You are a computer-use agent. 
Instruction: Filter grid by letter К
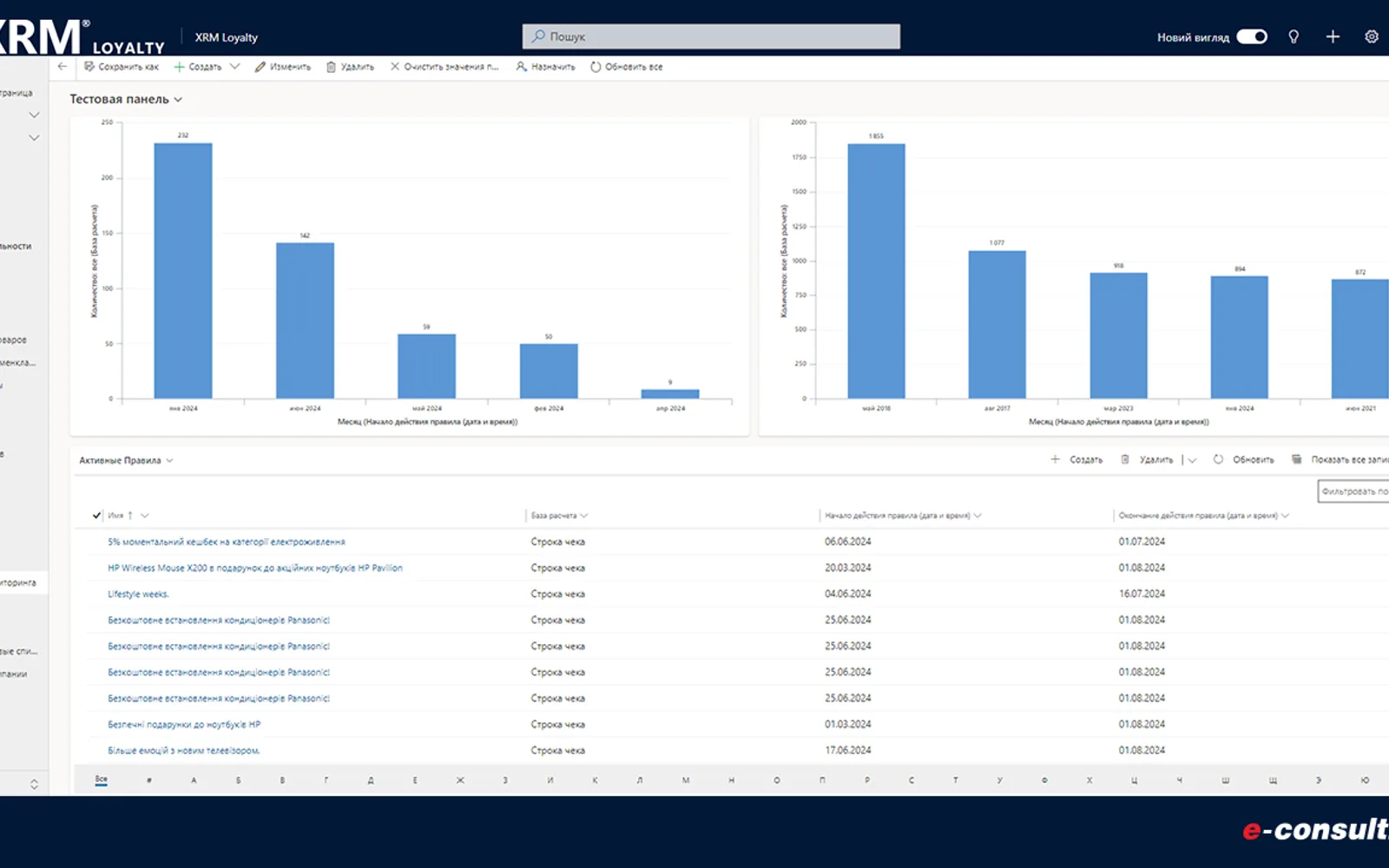[x=595, y=780]
